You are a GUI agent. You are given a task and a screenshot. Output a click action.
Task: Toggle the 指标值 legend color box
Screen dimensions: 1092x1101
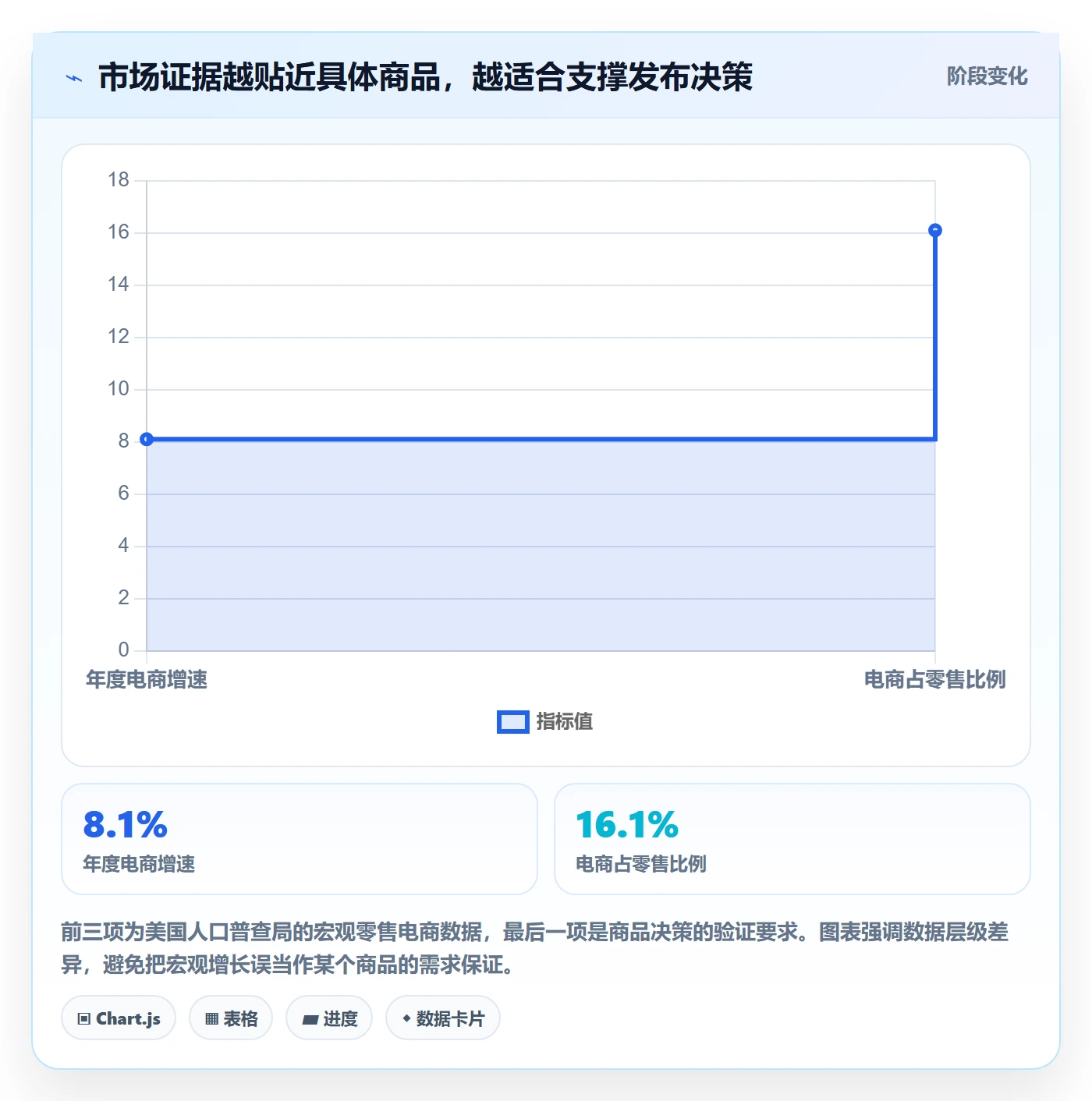pos(513,722)
